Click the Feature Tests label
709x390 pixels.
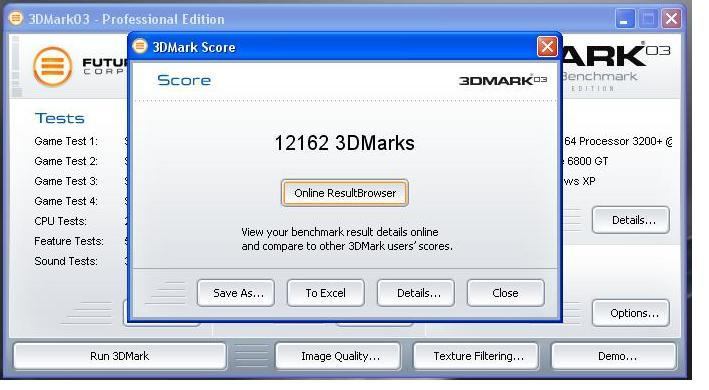(69, 241)
